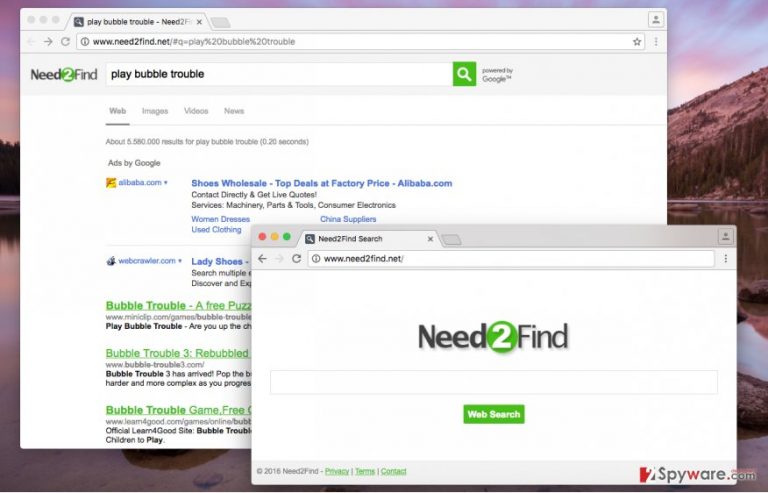
Task: Open the Contact footer link
Action: point(394,471)
